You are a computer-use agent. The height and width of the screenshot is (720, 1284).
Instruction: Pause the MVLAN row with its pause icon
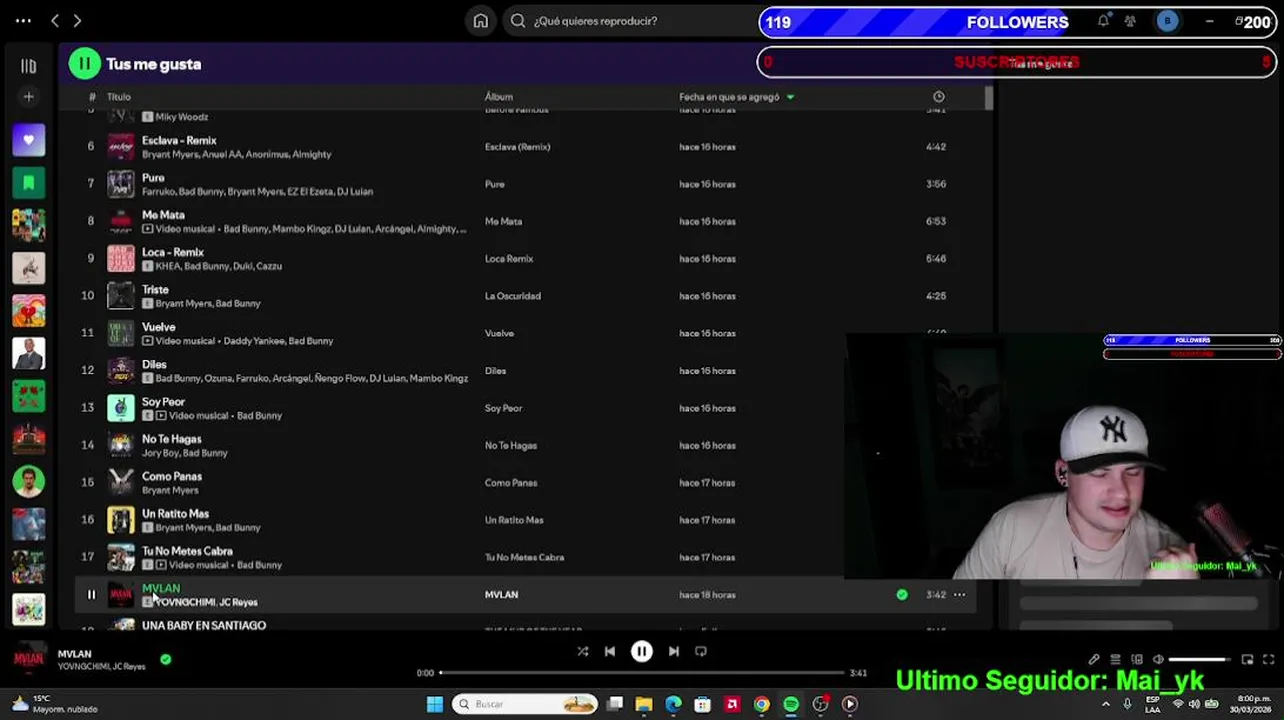click(91, 594)
